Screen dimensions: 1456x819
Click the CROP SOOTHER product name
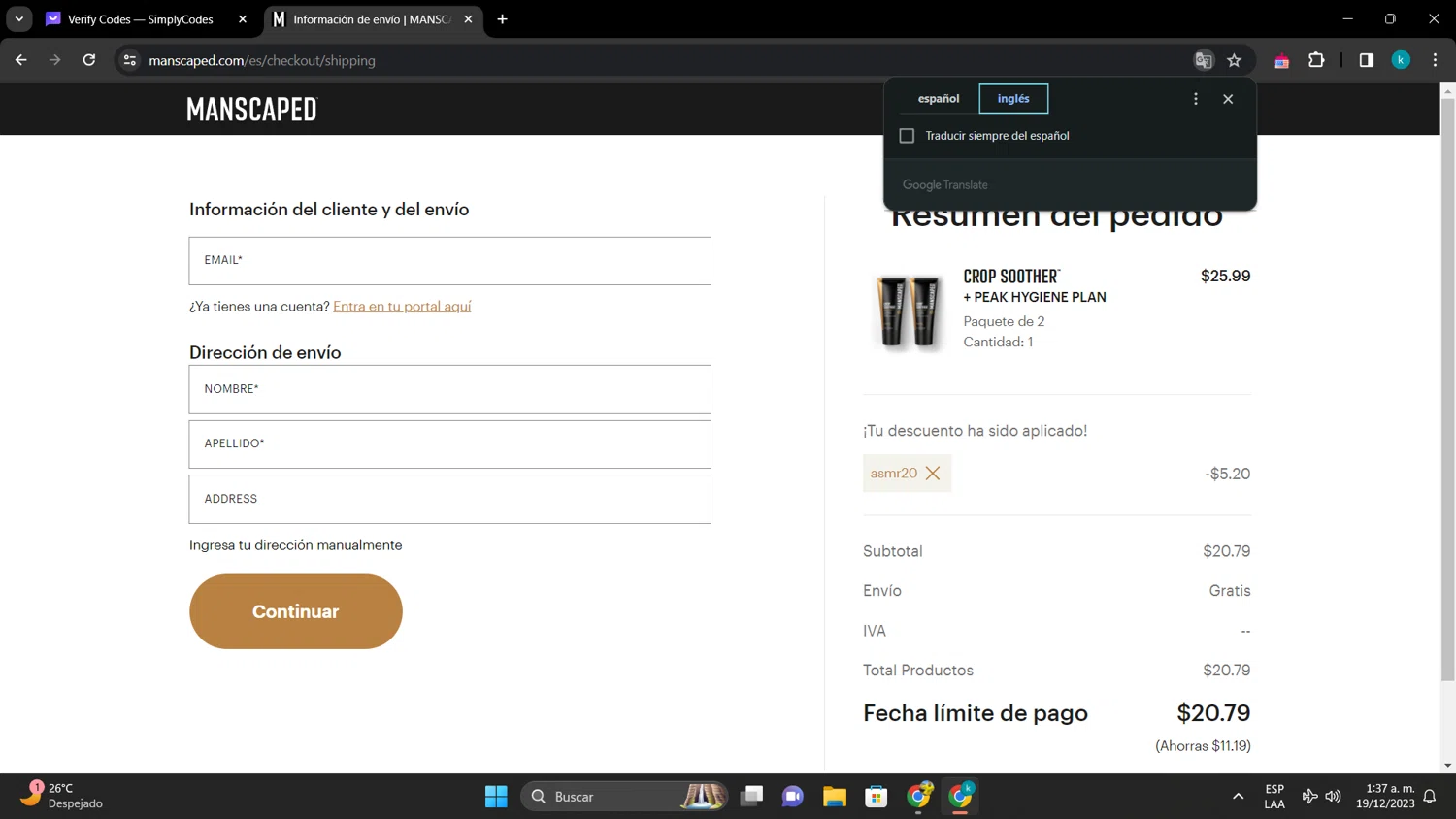pyautogui.click(x=1011, y=277)
